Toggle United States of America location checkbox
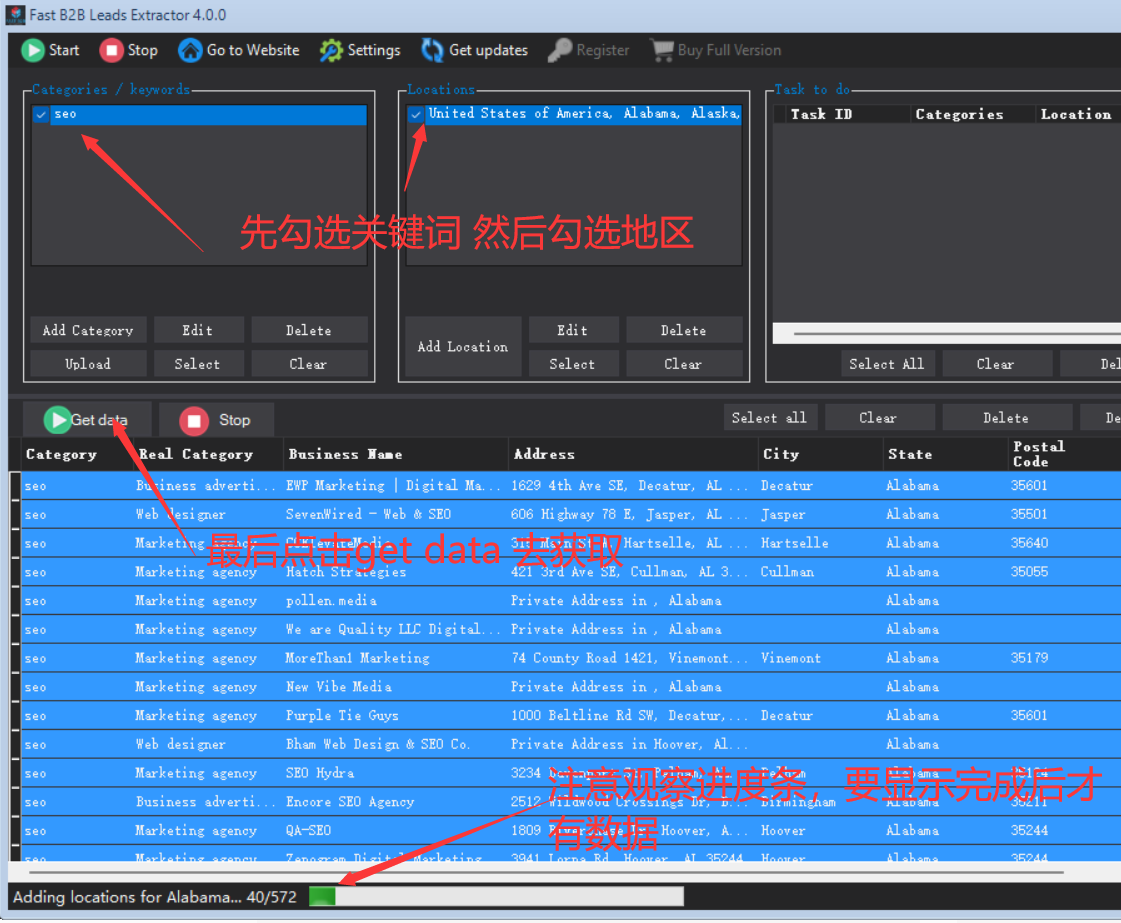Screen dimensions: 1121x923 (416, 115)
